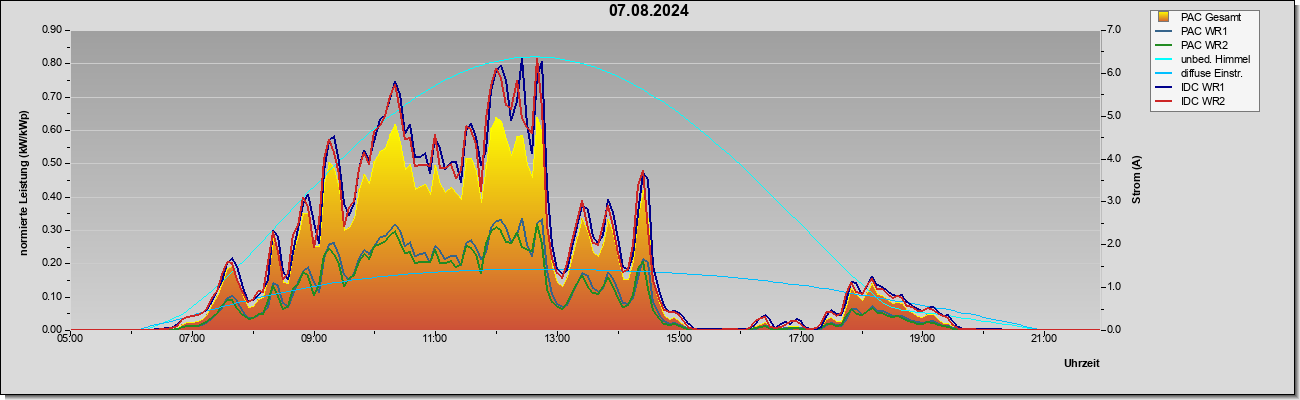
Task: Click the PAC Gesamt legend color swatch
Action: coord(1163,17)
